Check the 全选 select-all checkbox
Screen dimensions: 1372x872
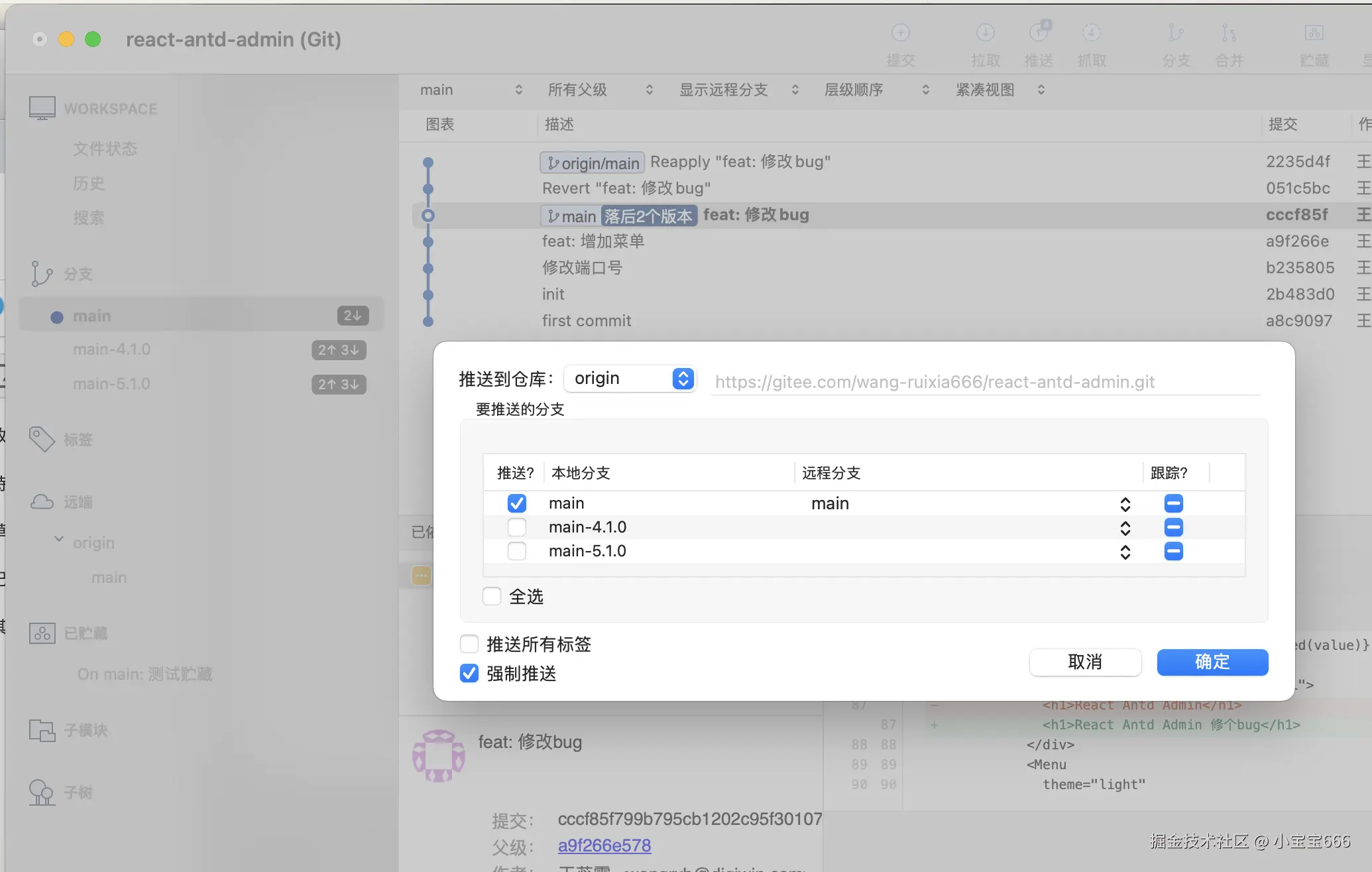[x=491, y=595]
